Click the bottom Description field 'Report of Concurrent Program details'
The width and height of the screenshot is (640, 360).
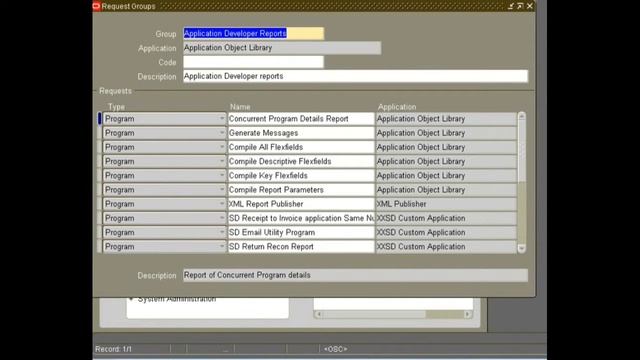tap(356, 275)
